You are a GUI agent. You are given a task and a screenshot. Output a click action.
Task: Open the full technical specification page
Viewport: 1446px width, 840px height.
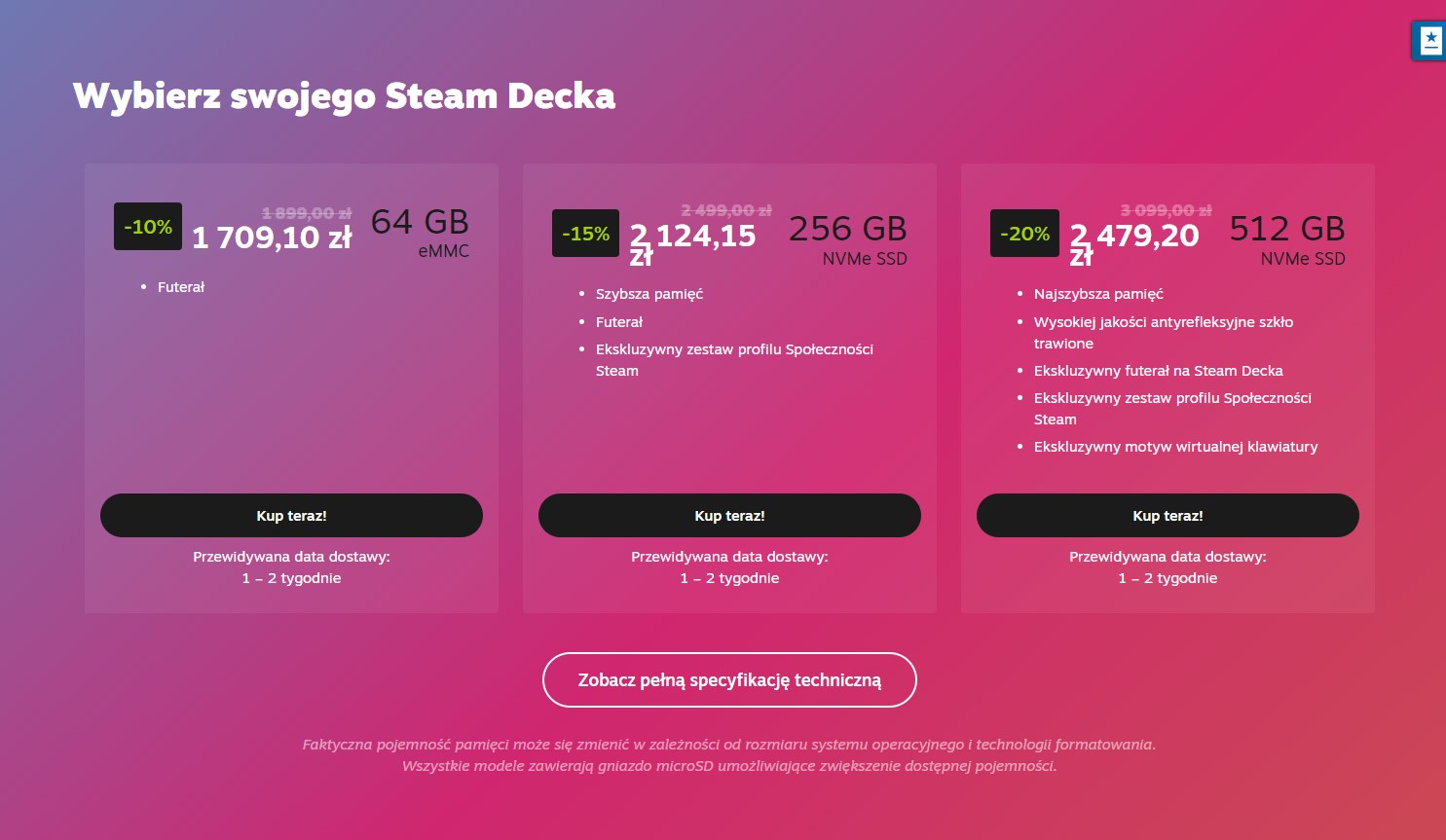click(x=729, y=679)
